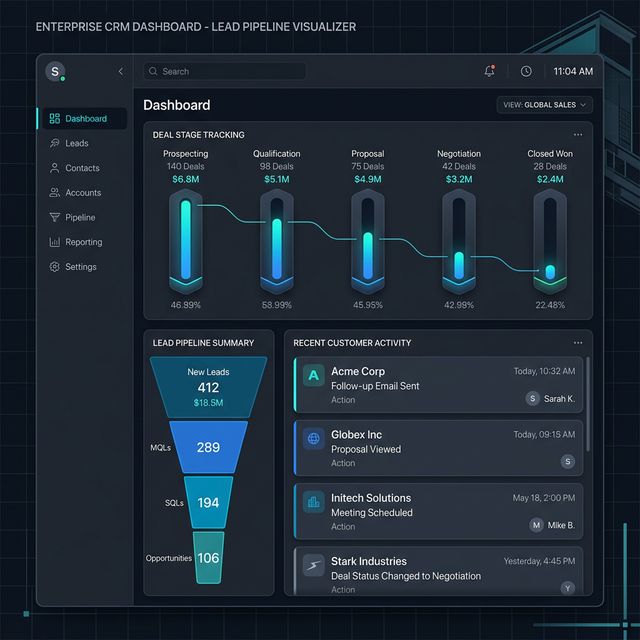Image resolution: width=640 pixels, height=640 pixels.
Task: Click the New Leads funnel segment
Action: (208, 386)
